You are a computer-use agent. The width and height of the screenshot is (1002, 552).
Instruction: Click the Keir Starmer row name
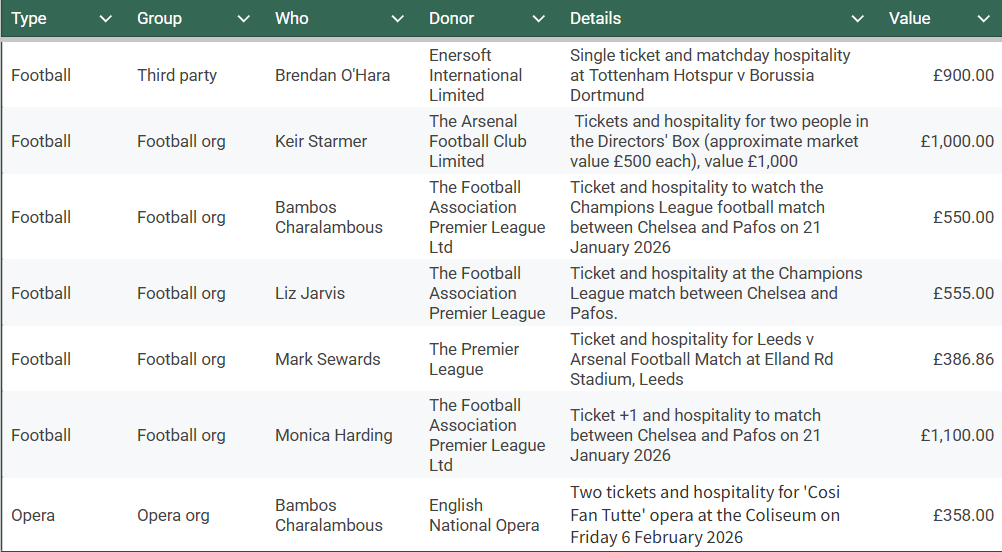point(321,142)
